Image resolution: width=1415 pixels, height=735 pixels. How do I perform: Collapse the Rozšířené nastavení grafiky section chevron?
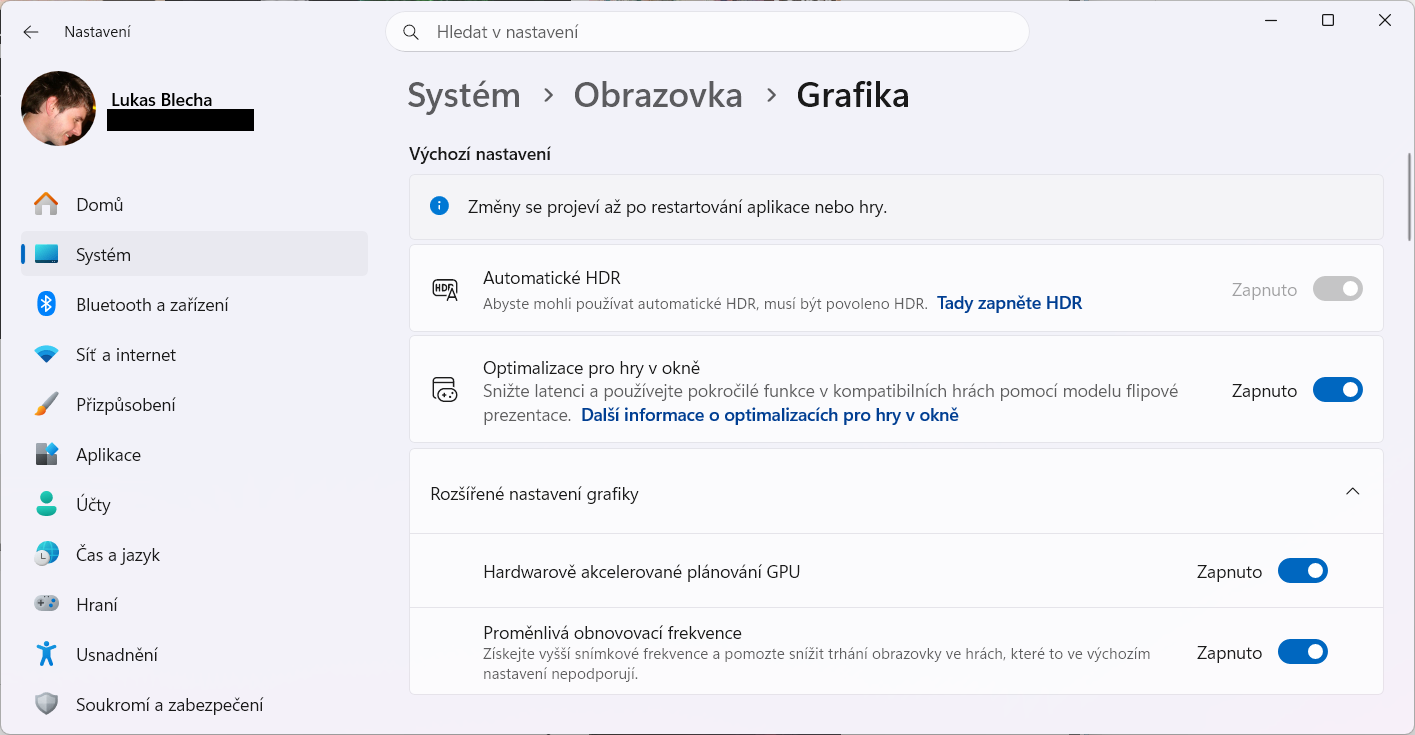pos(1352,491)
